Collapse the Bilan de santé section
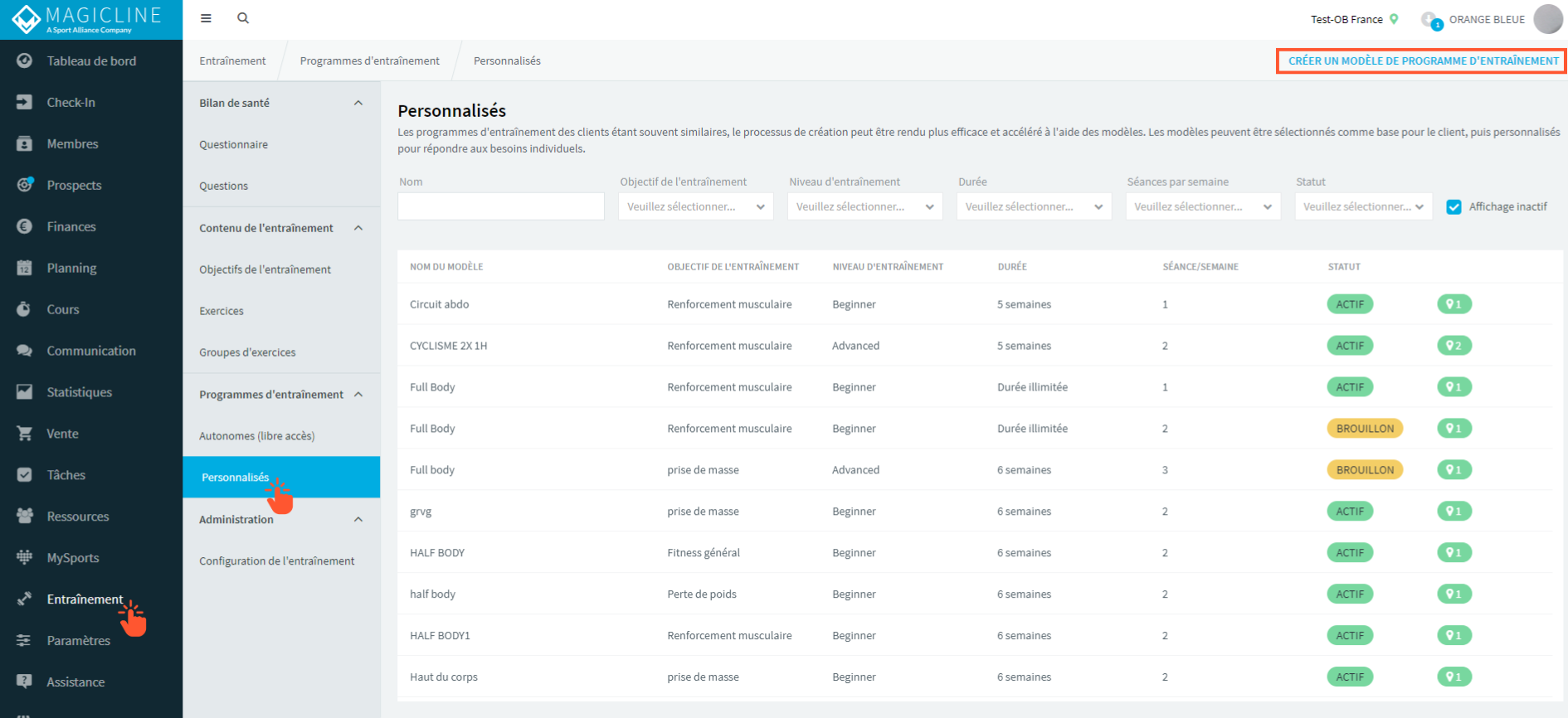 [358, 103]
